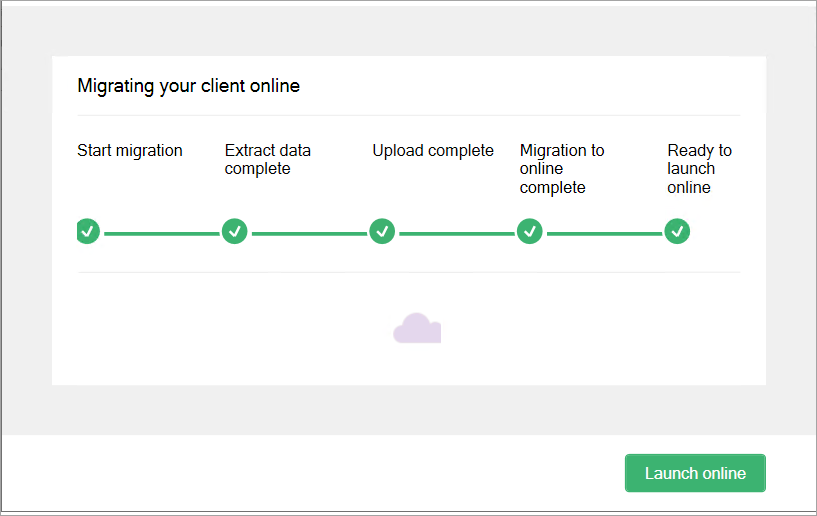Click progress line between Extract data and Upload checkmarks
817x516 pixels.
point(308,233)
